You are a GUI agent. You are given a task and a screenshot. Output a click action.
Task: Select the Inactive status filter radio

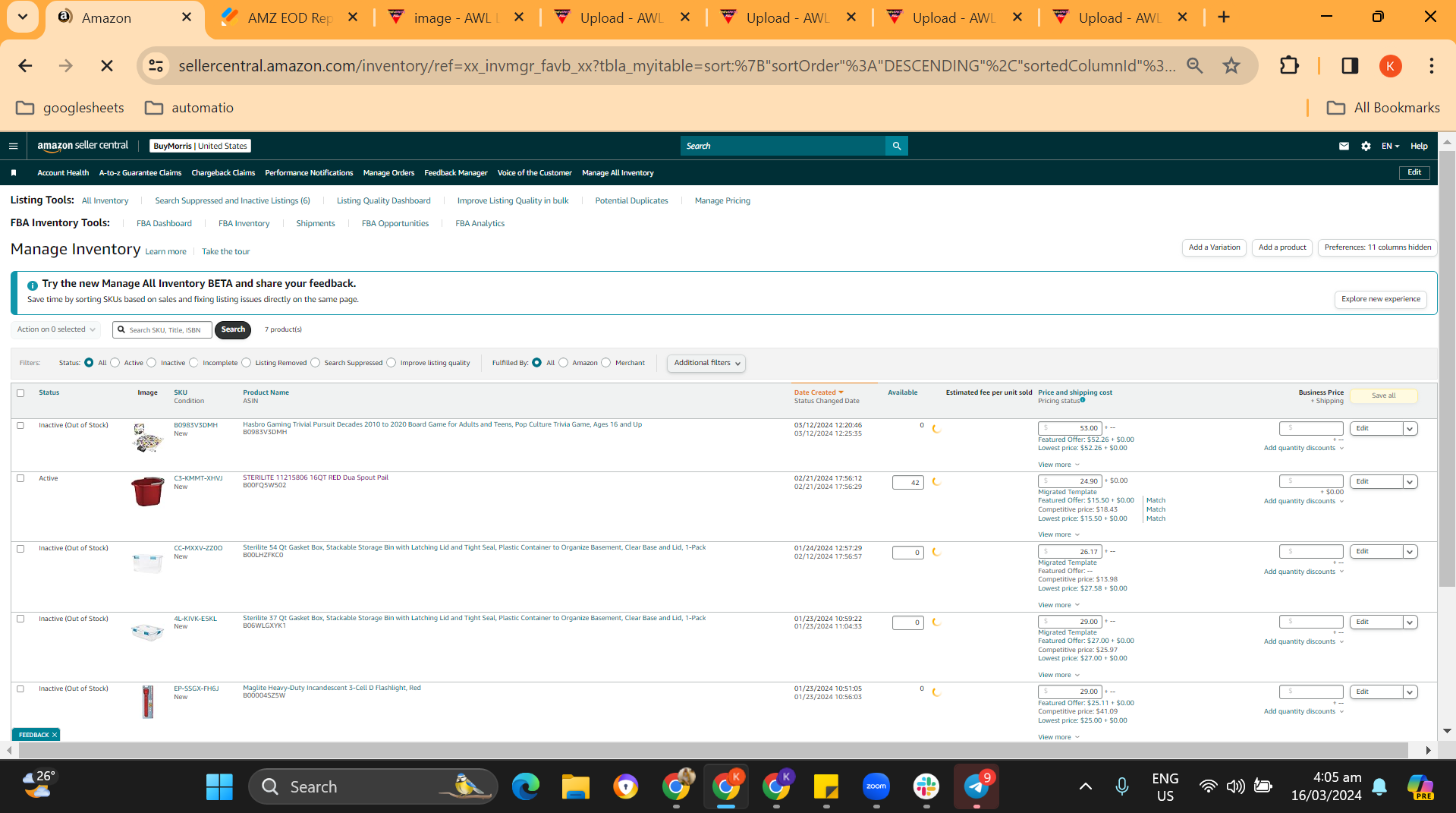(x=152, y=363)
